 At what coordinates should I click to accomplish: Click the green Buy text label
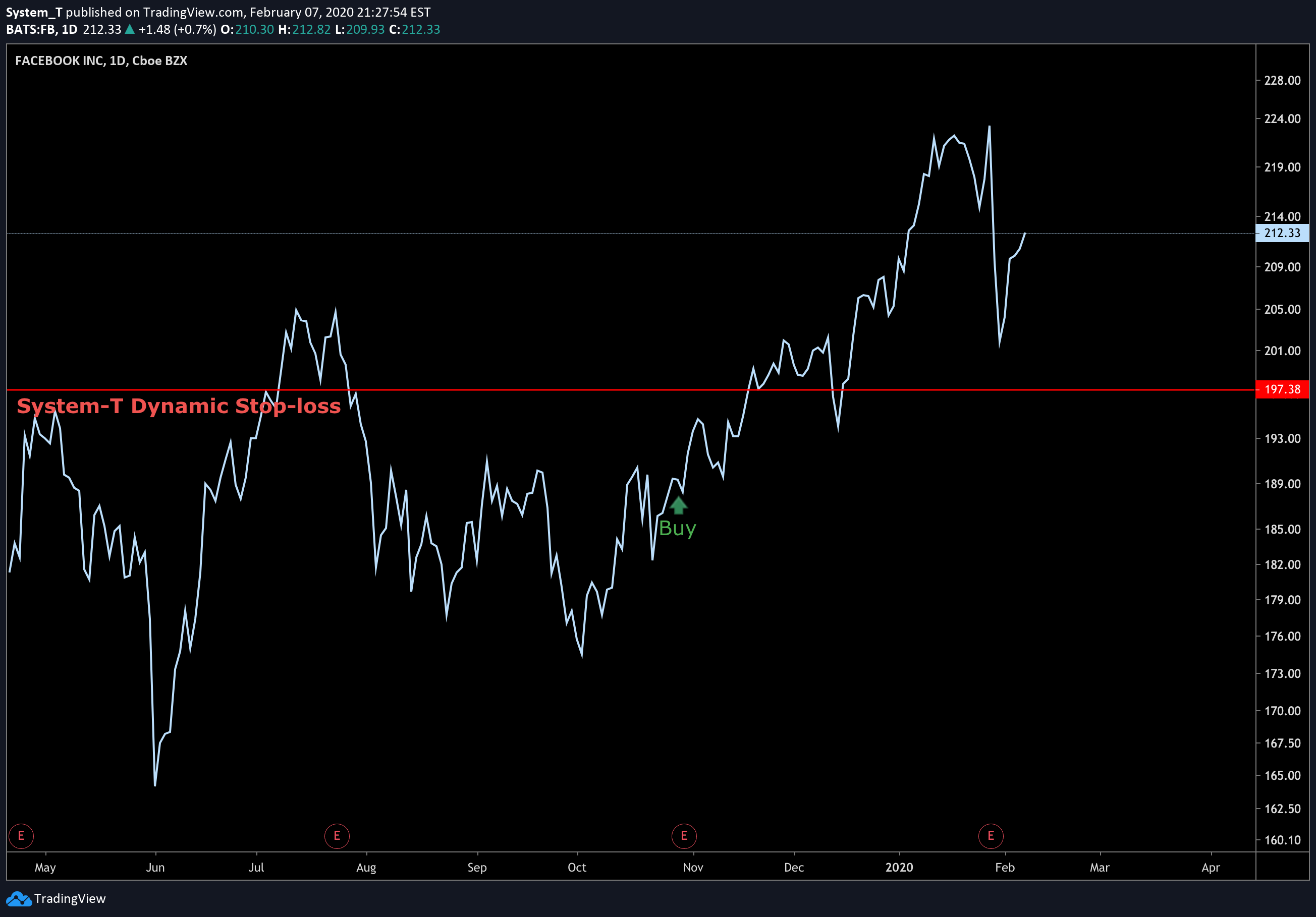[x=678, y=528]
